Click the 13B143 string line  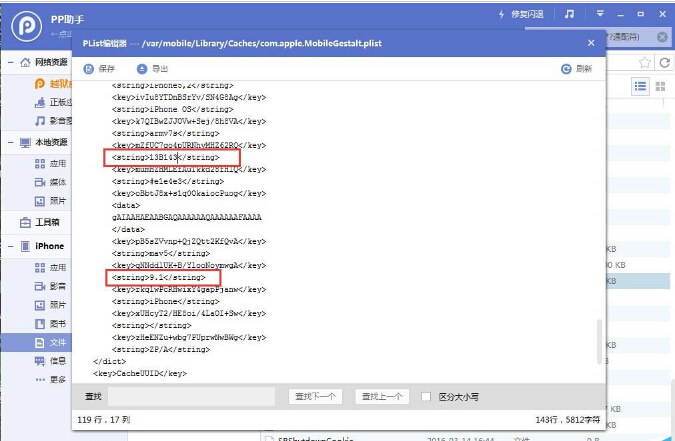[166, 158]
